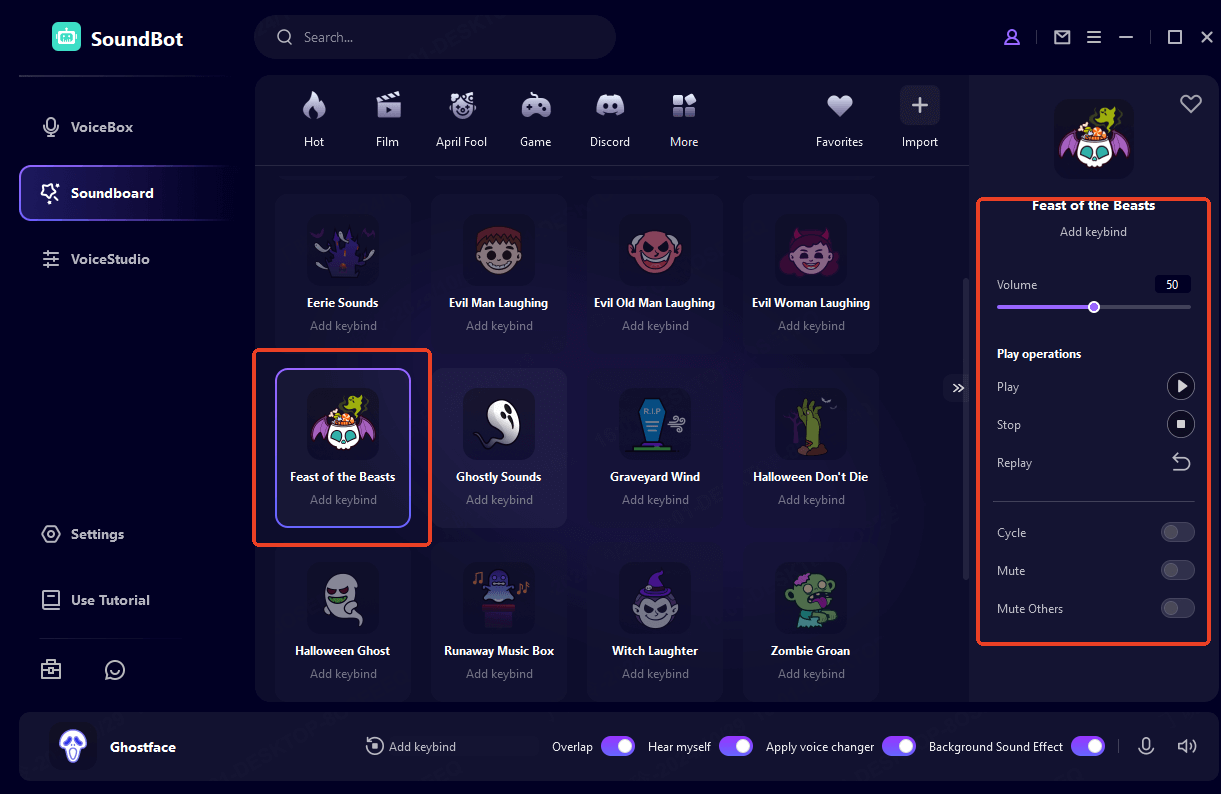Click Add keybind under Ghostly Sounds
Image resolution: width=1221 pixels, height=794 pixels.
(499, 500)
